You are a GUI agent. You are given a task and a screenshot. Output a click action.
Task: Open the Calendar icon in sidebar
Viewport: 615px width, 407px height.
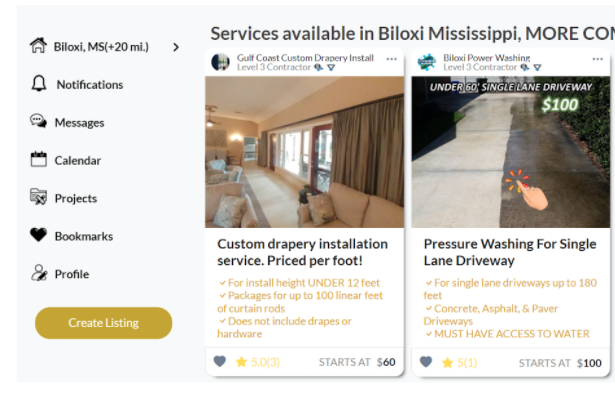point(38,159)
